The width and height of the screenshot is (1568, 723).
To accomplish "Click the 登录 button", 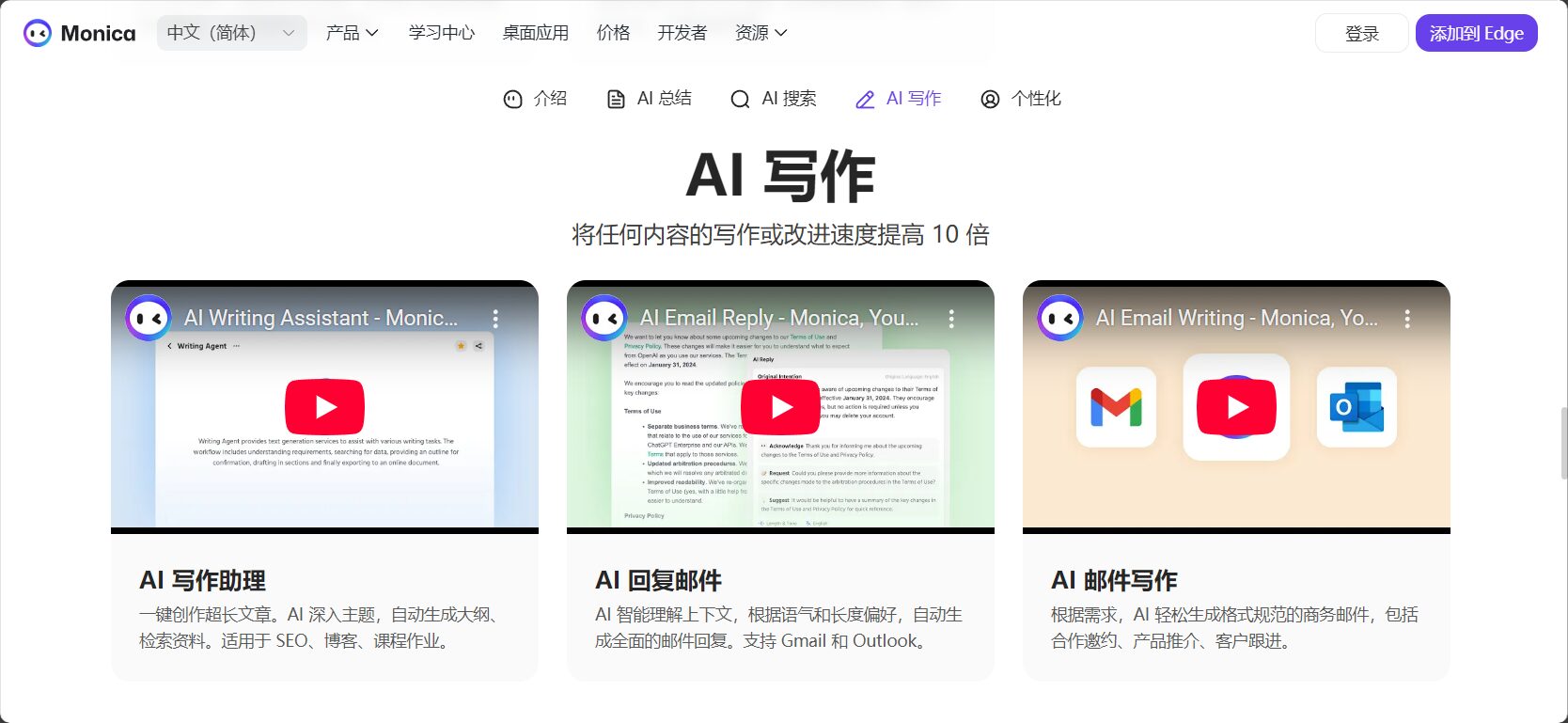I will coord(1361,33).
